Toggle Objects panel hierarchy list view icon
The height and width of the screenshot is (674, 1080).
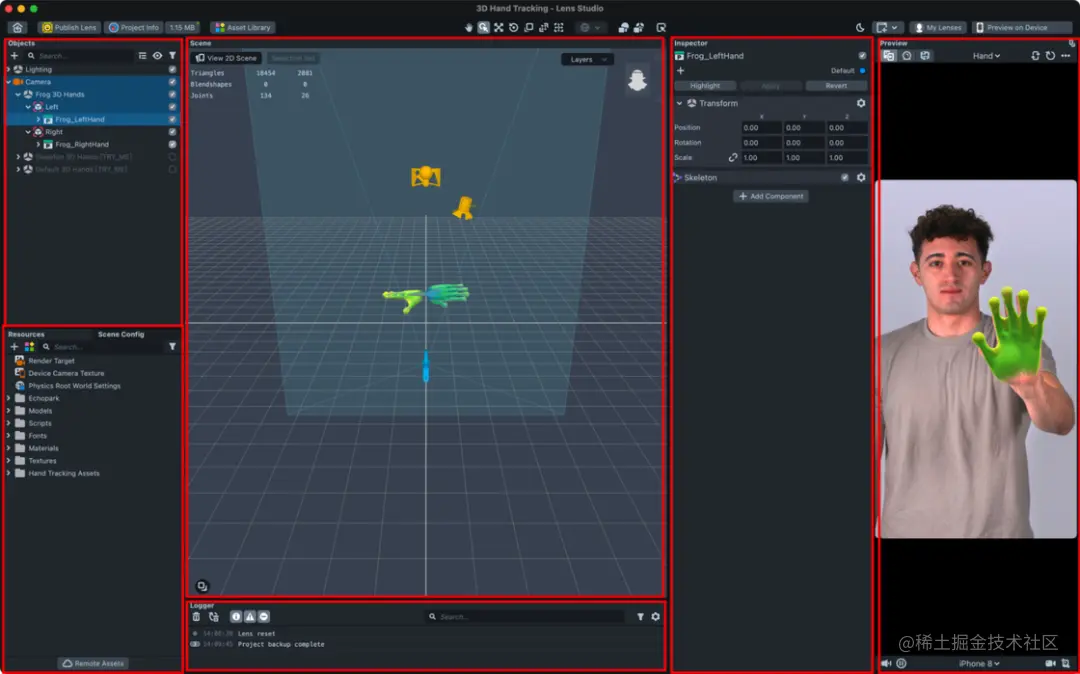(x=143, y=56)
